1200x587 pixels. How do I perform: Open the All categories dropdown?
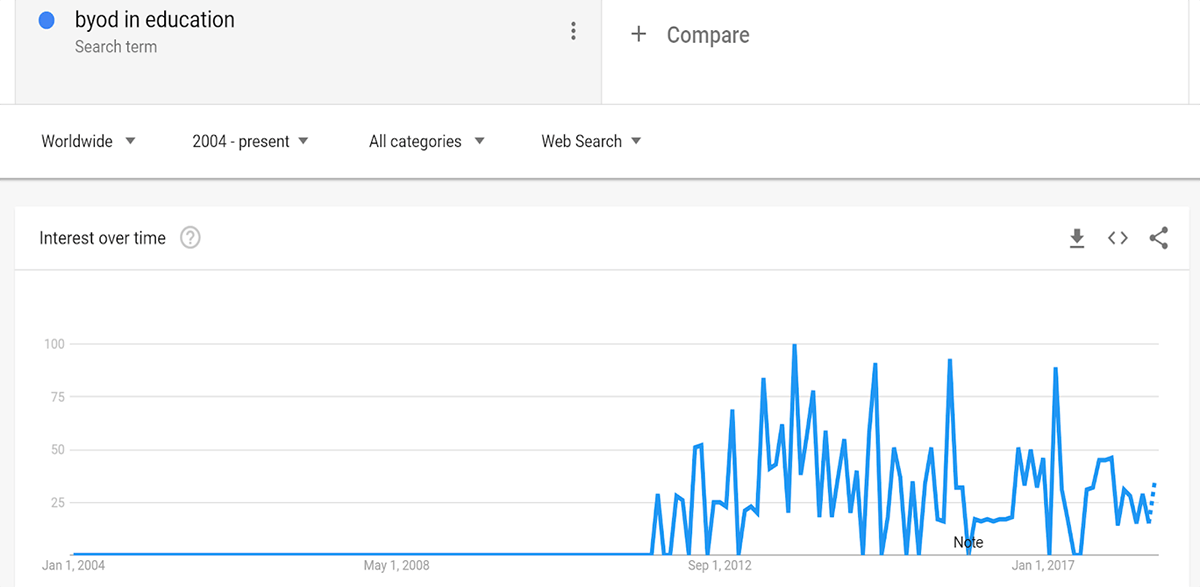click(x=426, y=141)
